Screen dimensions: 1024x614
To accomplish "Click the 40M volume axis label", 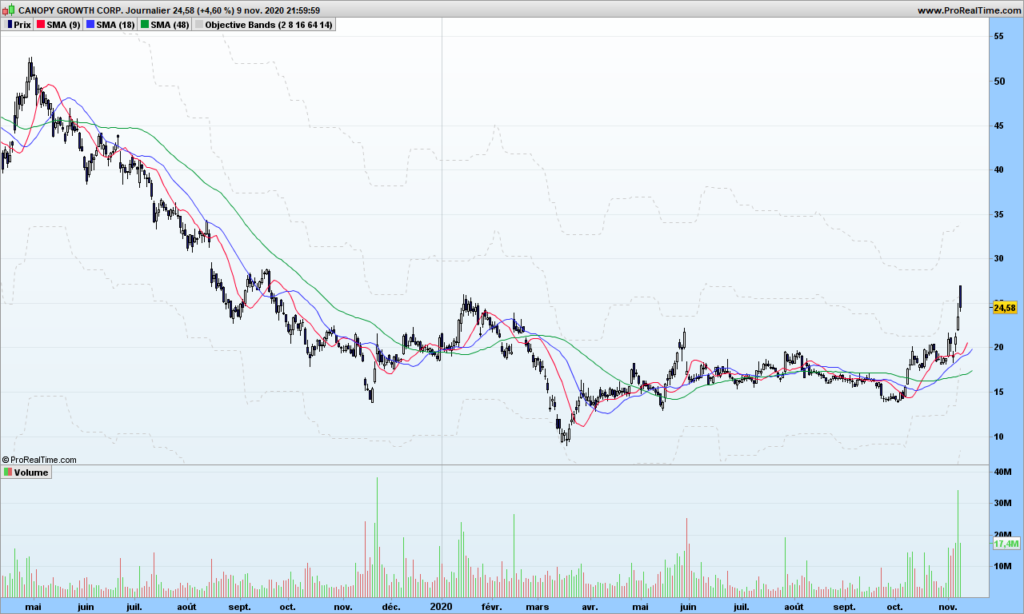I will (1002, 472).
